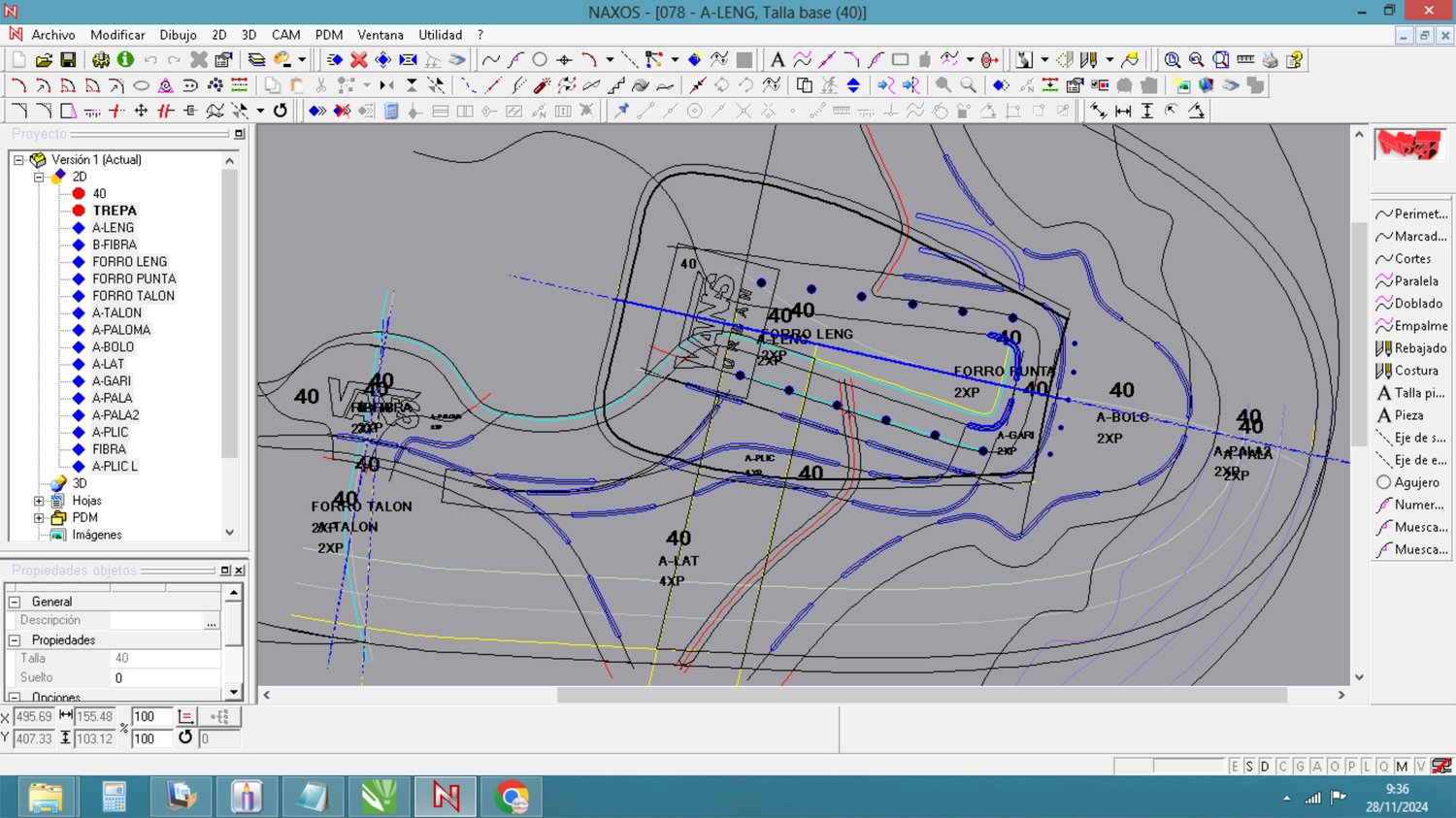This screenshot has width=1456, height=818.
Task: Click the printer icon in toolbar
Action: (1270, 60)
